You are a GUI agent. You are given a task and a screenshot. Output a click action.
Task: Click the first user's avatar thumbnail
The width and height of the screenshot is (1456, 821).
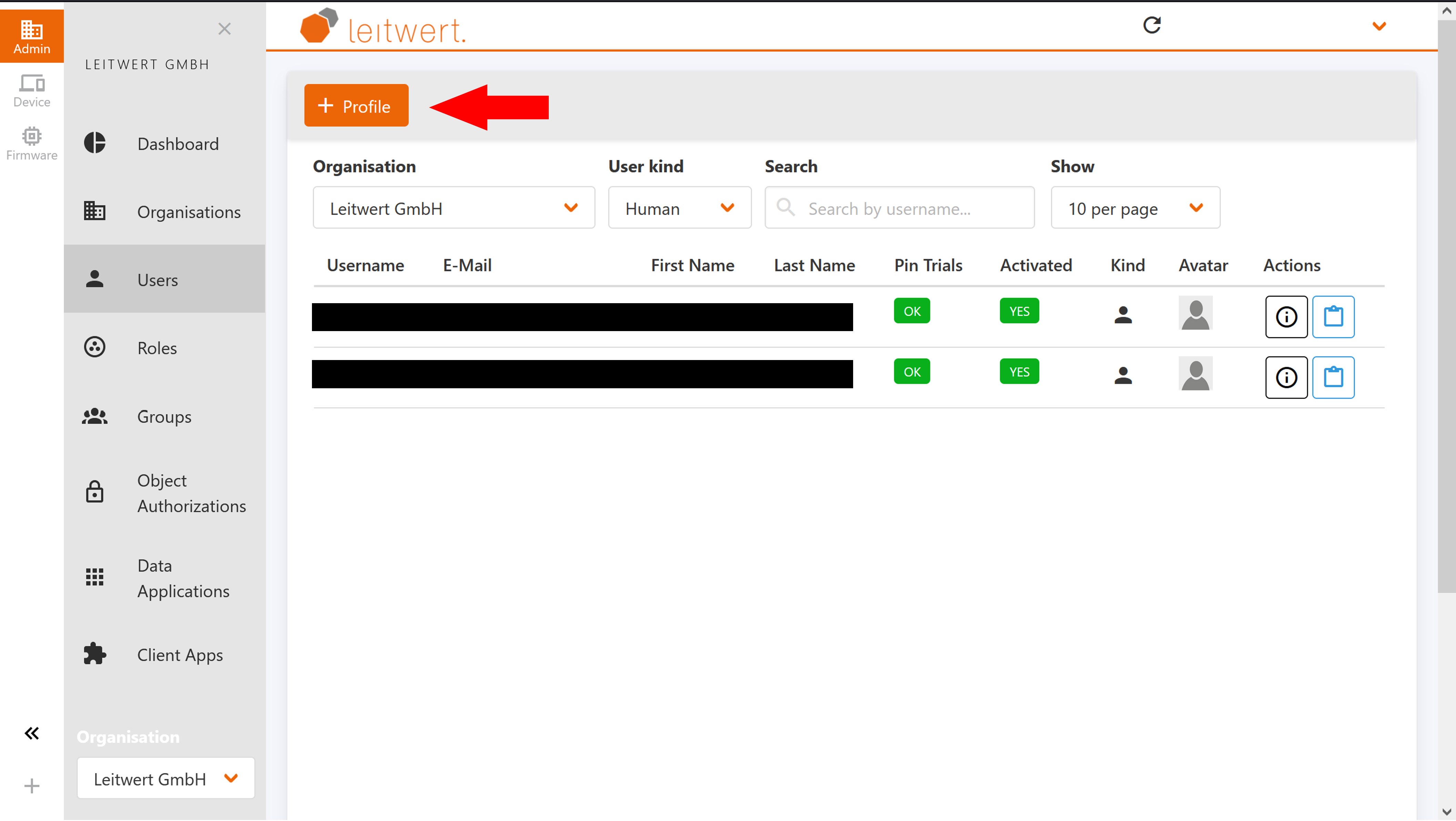click(x=1195, y=312)
